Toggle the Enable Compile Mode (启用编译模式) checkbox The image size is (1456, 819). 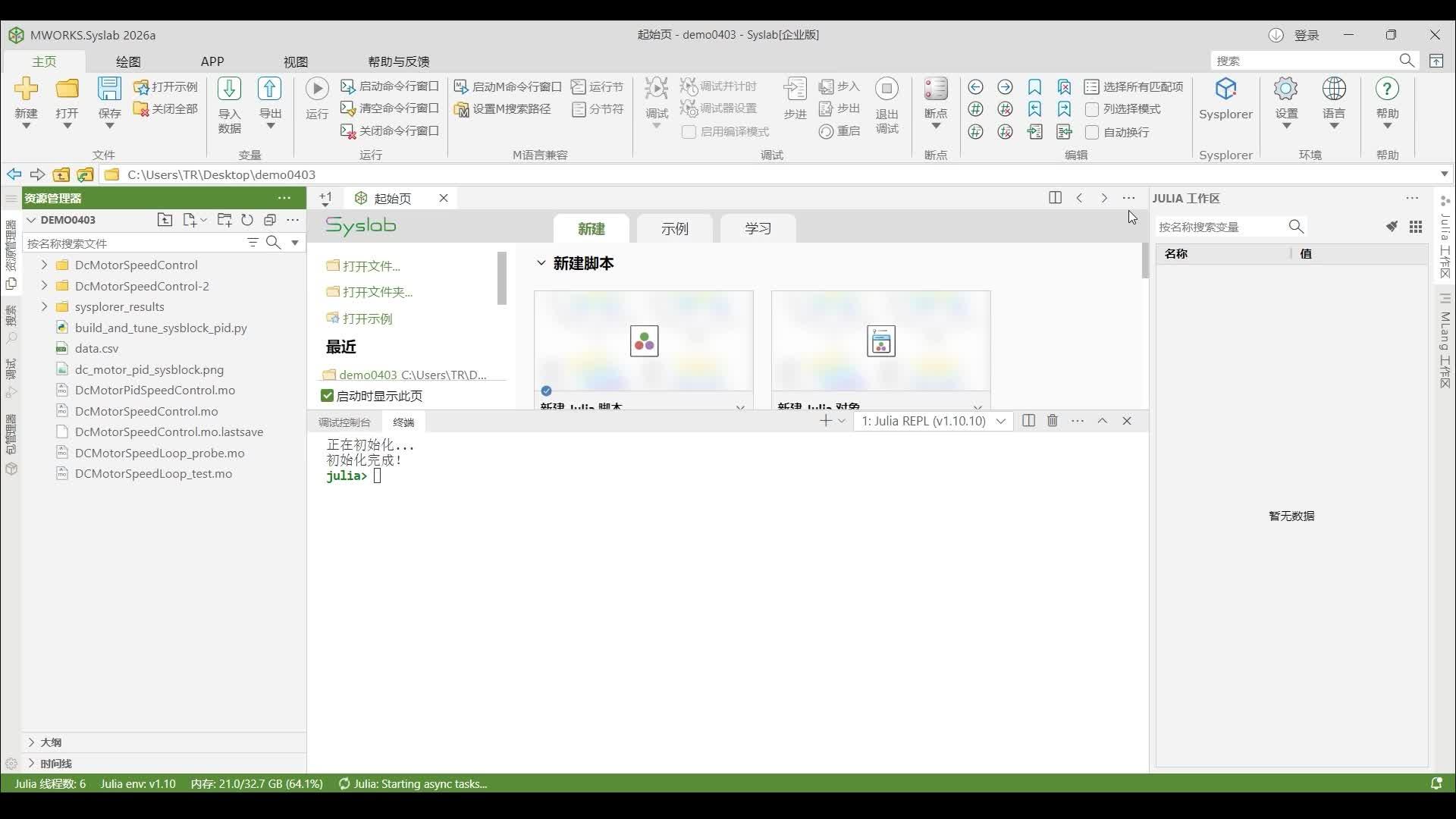point(689,132)
